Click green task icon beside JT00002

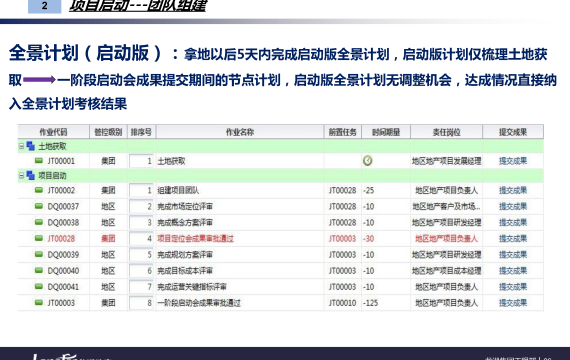click(39, 190)
